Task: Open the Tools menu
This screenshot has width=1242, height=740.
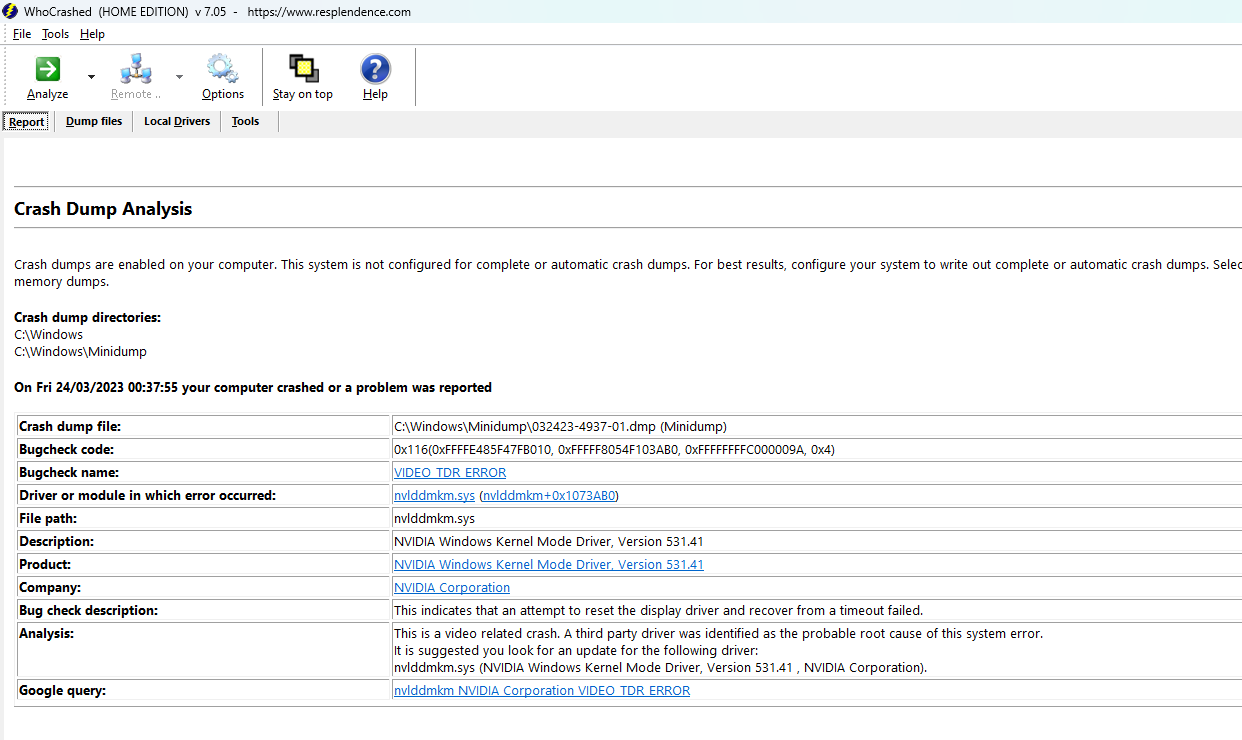Action: coord(56,34)
